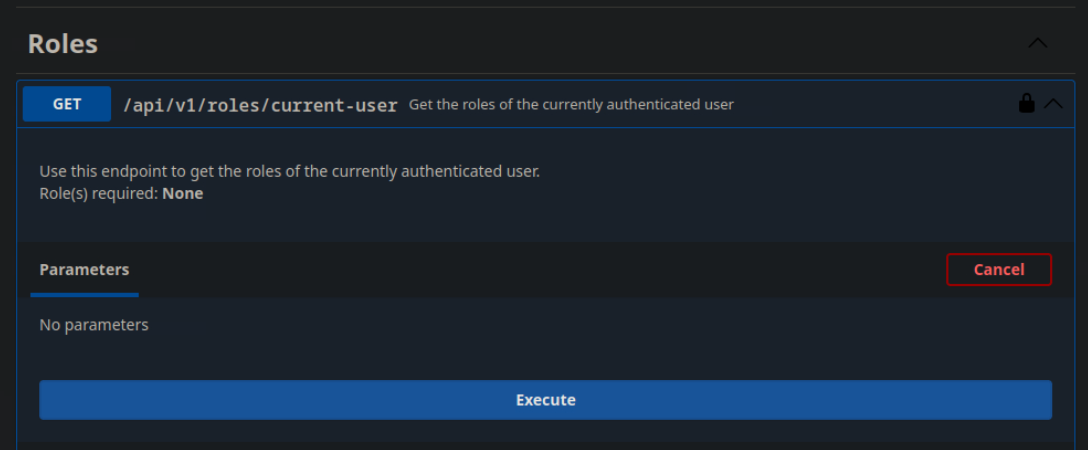Click the 'Role(s) required' label

pos(98,194)
